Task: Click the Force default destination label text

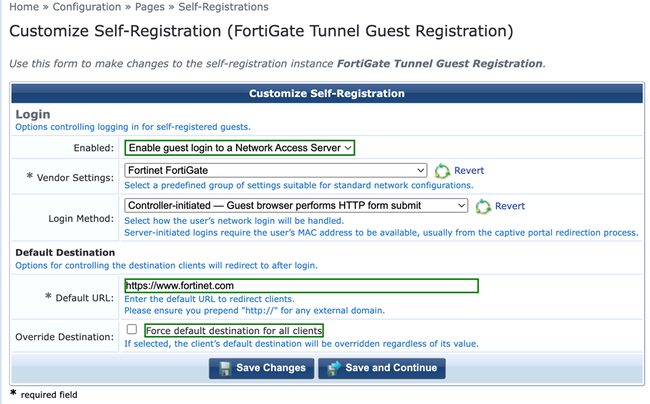Action: [x=234, y=330]
